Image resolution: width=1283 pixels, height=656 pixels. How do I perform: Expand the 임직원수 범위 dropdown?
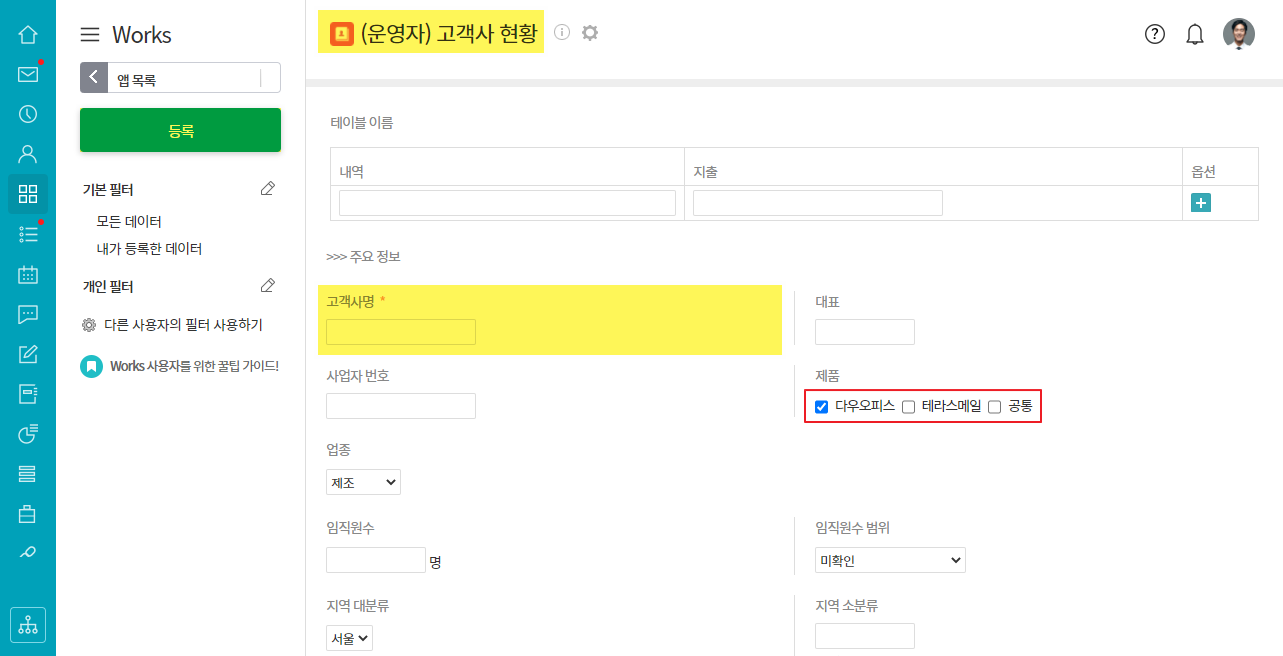tap(890, 560)
